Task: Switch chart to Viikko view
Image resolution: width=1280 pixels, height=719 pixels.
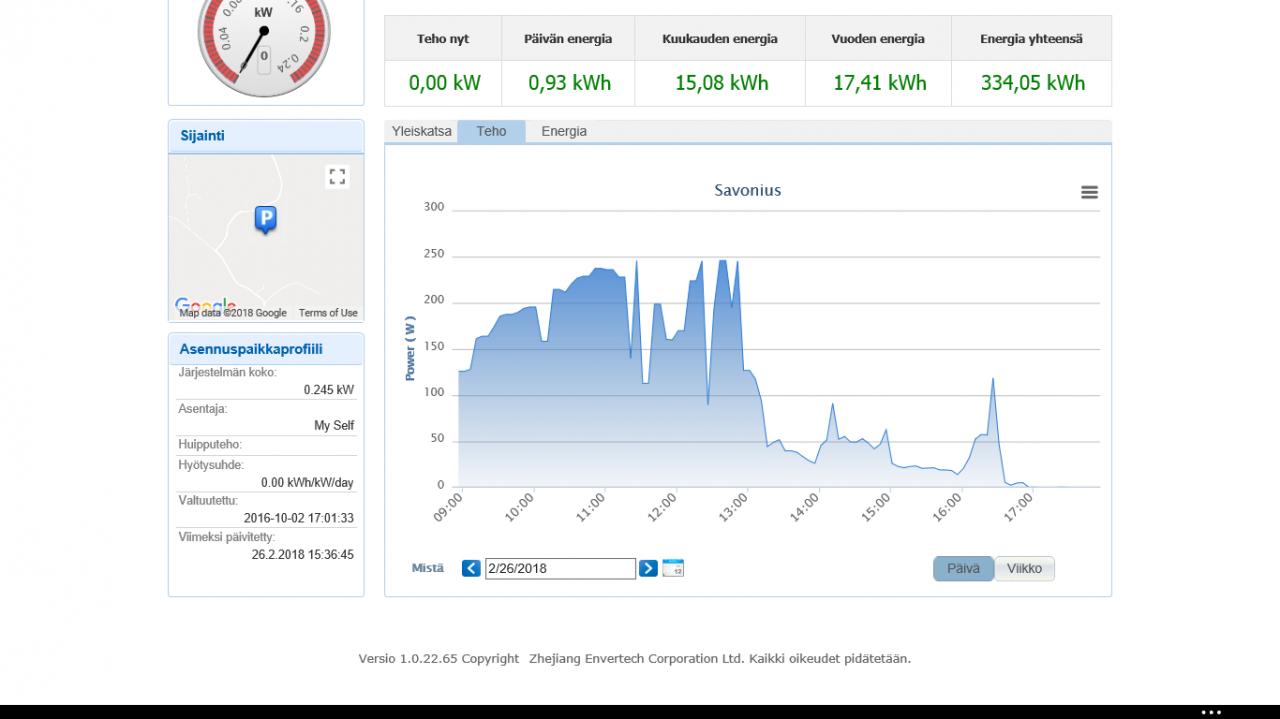Action: [x=1024, y=568]
